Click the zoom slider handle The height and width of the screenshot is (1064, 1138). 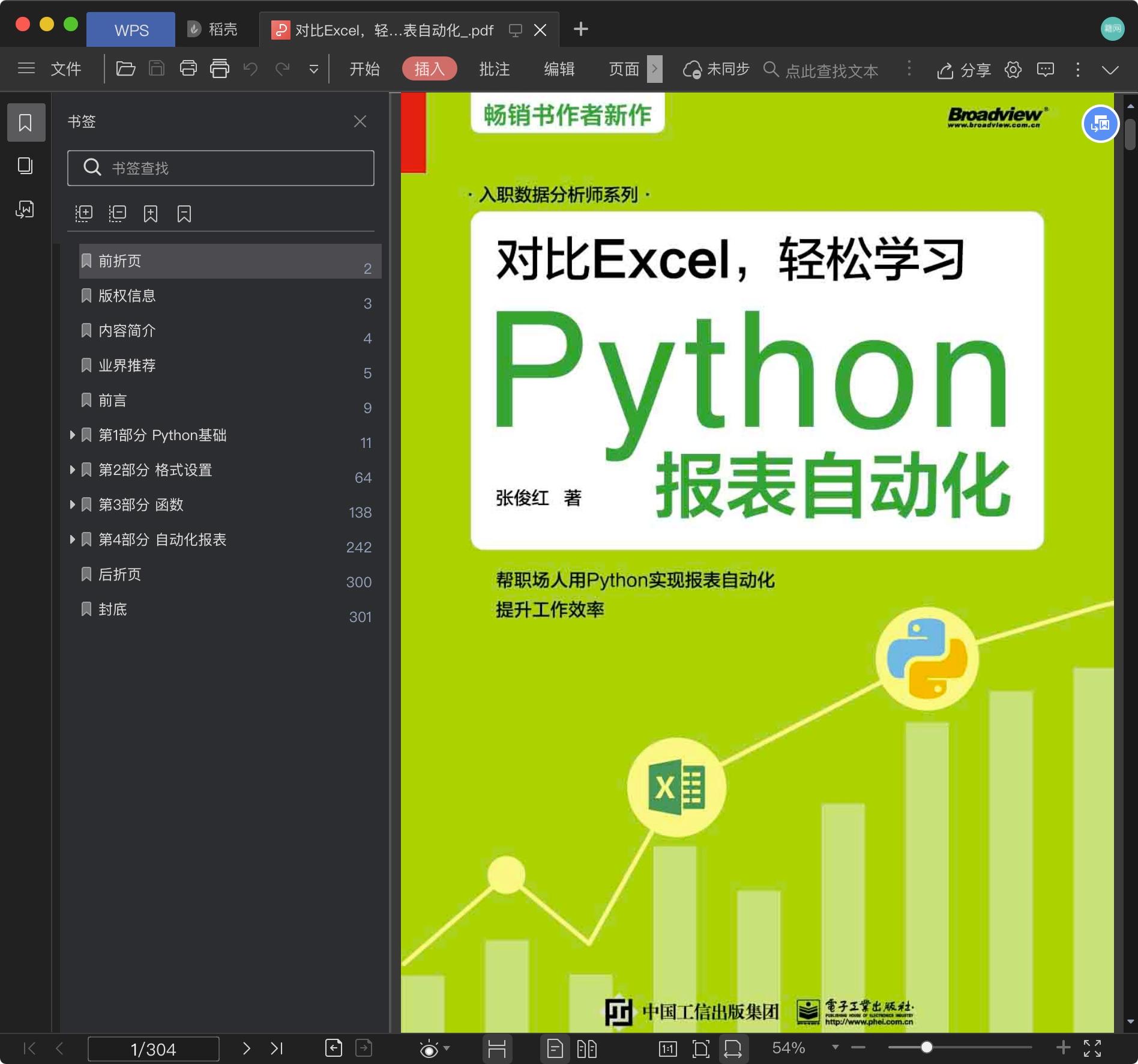[x=927, y=1047]
